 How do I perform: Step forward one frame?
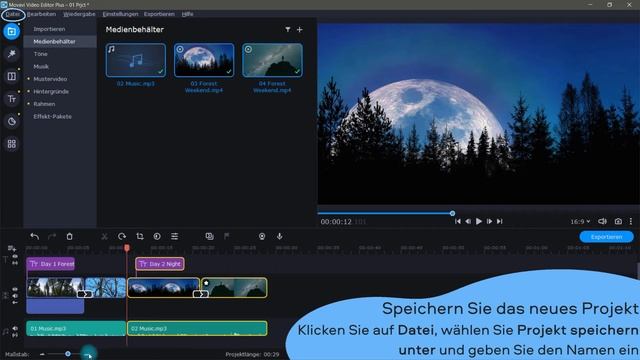(489, 221)
